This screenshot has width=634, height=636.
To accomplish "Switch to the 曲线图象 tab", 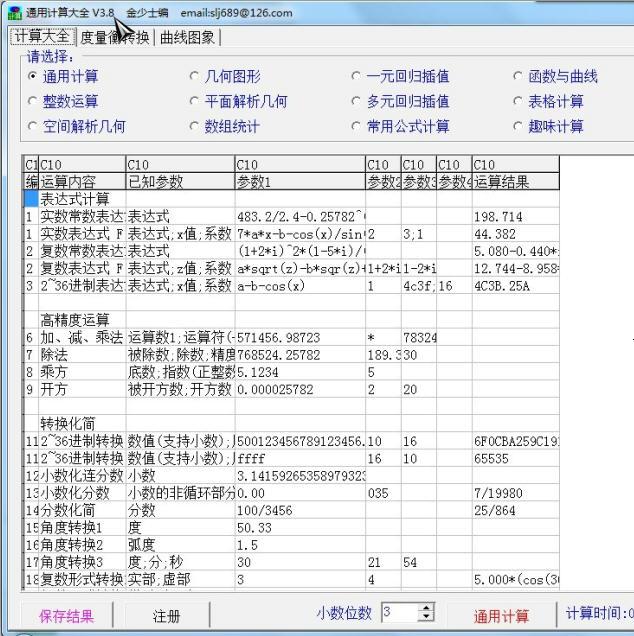I will [187, 37].
